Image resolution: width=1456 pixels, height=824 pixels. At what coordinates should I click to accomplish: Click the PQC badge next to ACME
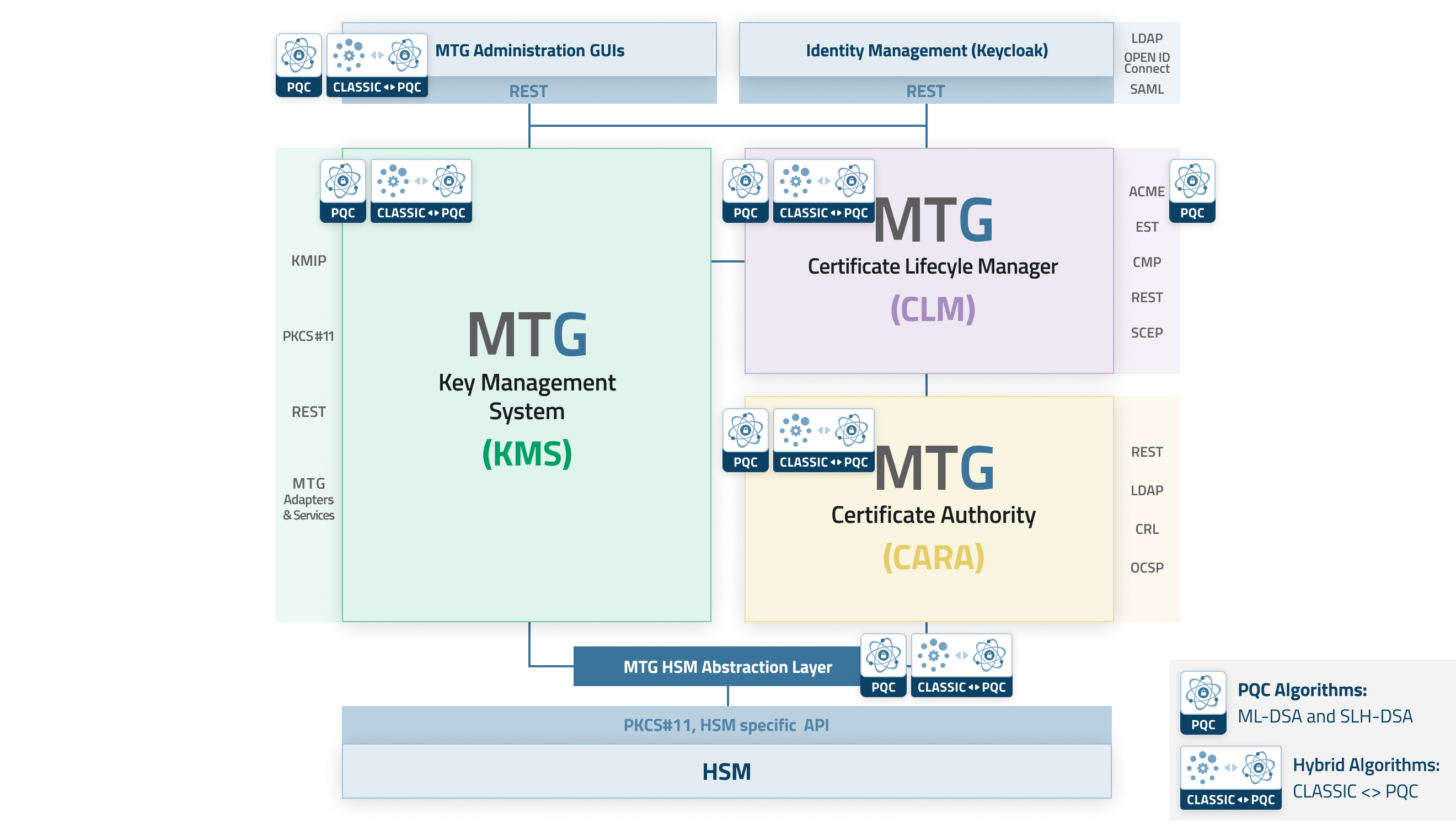1192,191
